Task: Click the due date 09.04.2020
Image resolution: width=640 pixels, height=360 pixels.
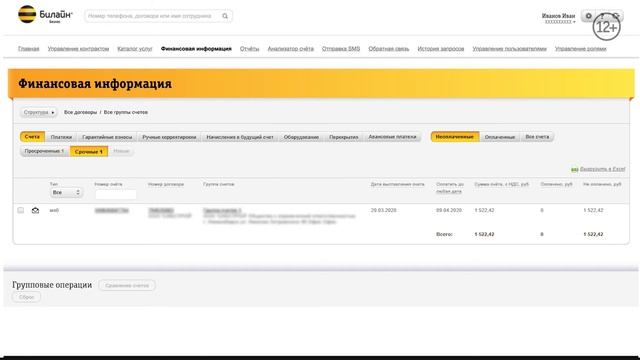Action: tap(449, 210)
